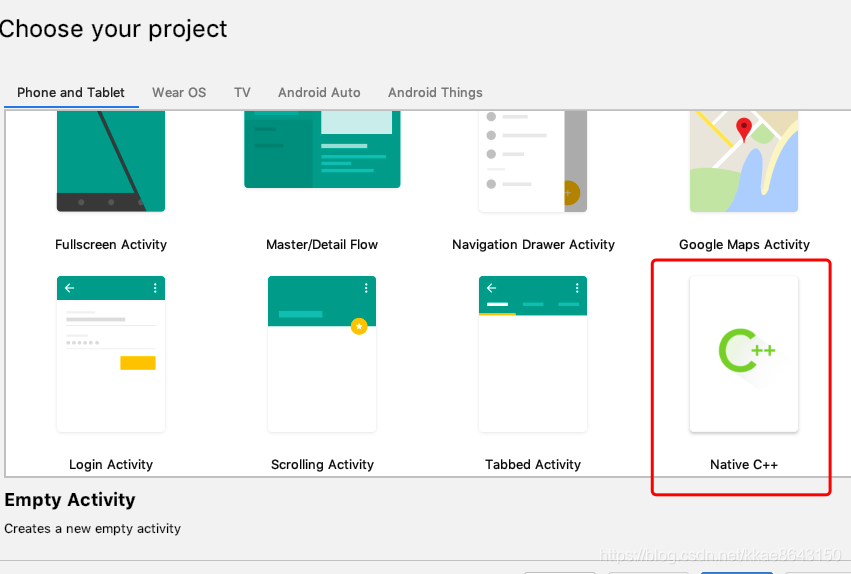Click the Empty Activity heading
Viewport: 851px width, 574px height.
(70, 500)
